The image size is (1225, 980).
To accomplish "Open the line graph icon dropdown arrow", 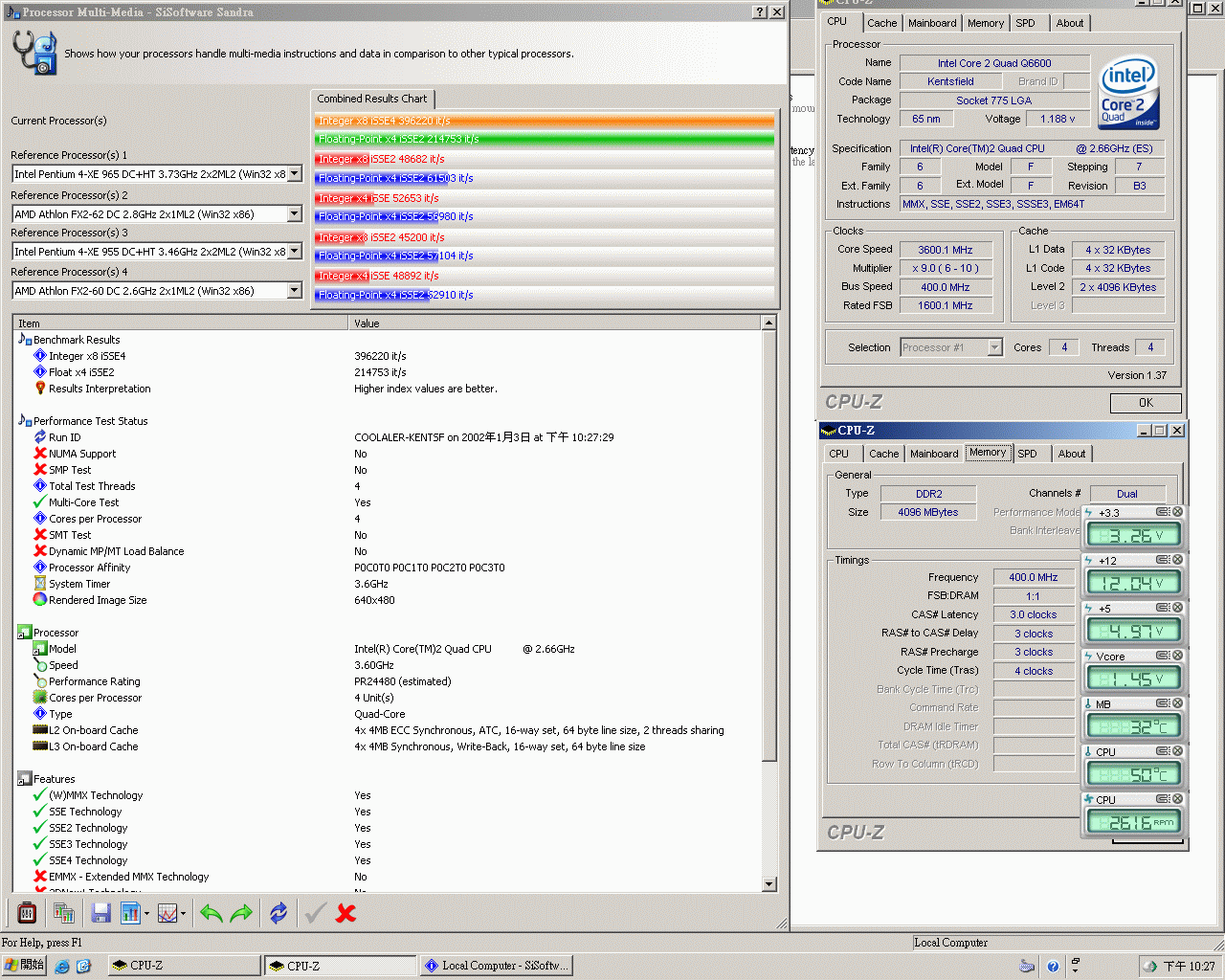I will click(183, 914).
